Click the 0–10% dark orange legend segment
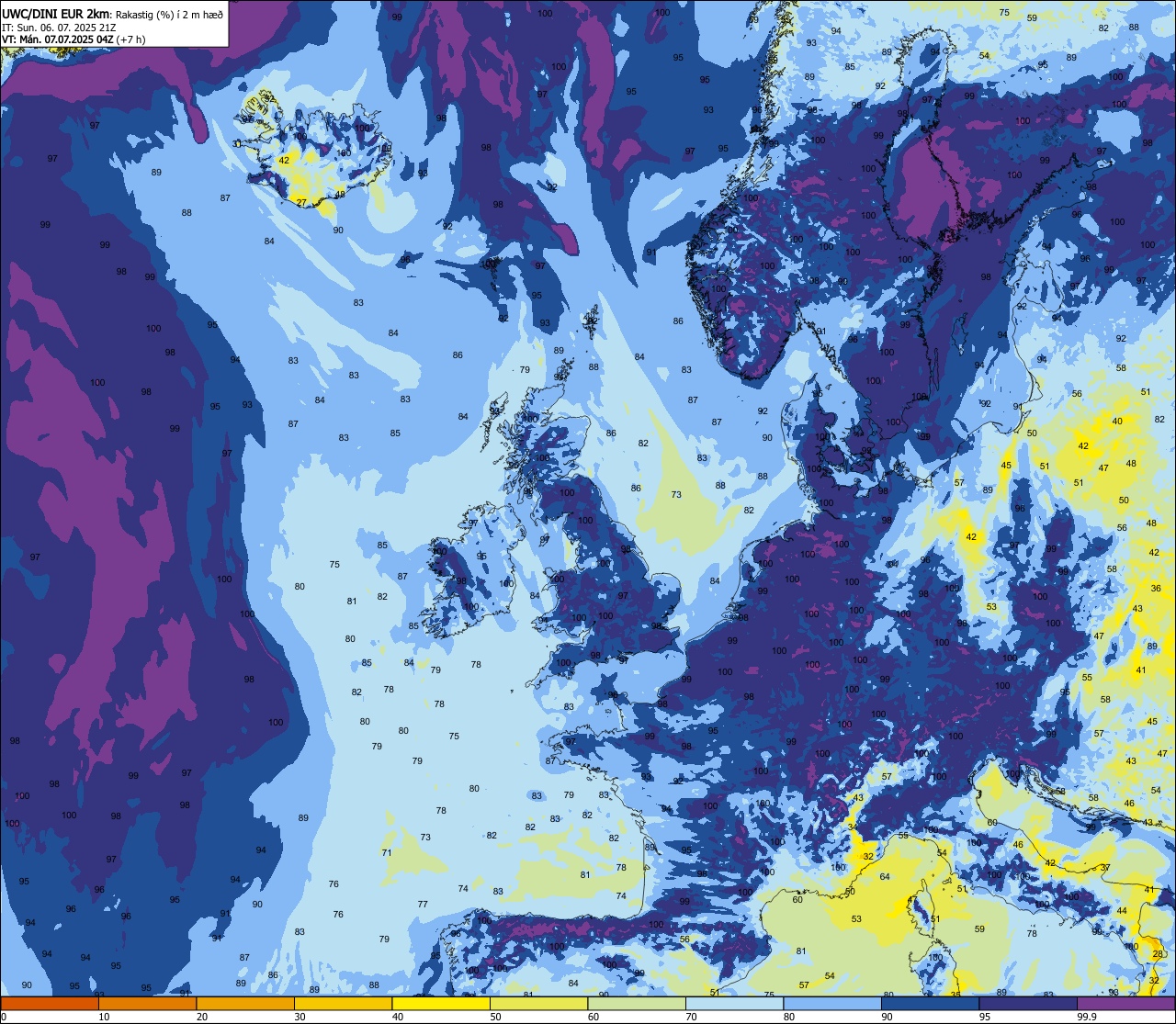Viewport: 1176px width, 1024px height. (50, 1003)
